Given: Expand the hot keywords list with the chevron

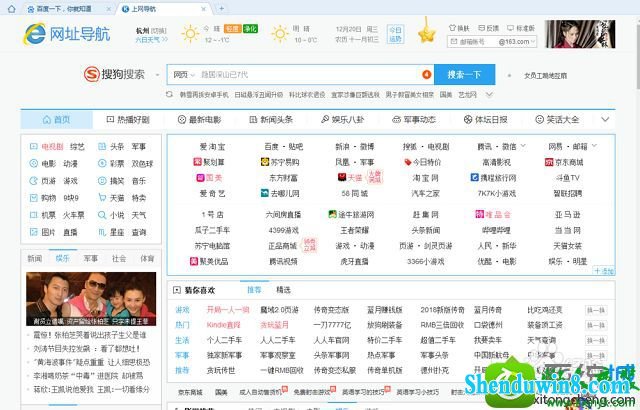Looking at the screenshot, I should click(x=489, y=95).
